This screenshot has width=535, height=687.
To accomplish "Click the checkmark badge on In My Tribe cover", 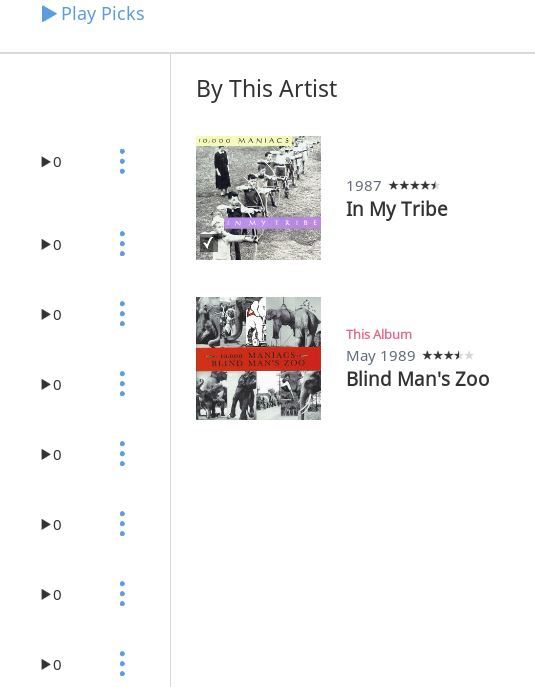I will click(x=209, y=242).
